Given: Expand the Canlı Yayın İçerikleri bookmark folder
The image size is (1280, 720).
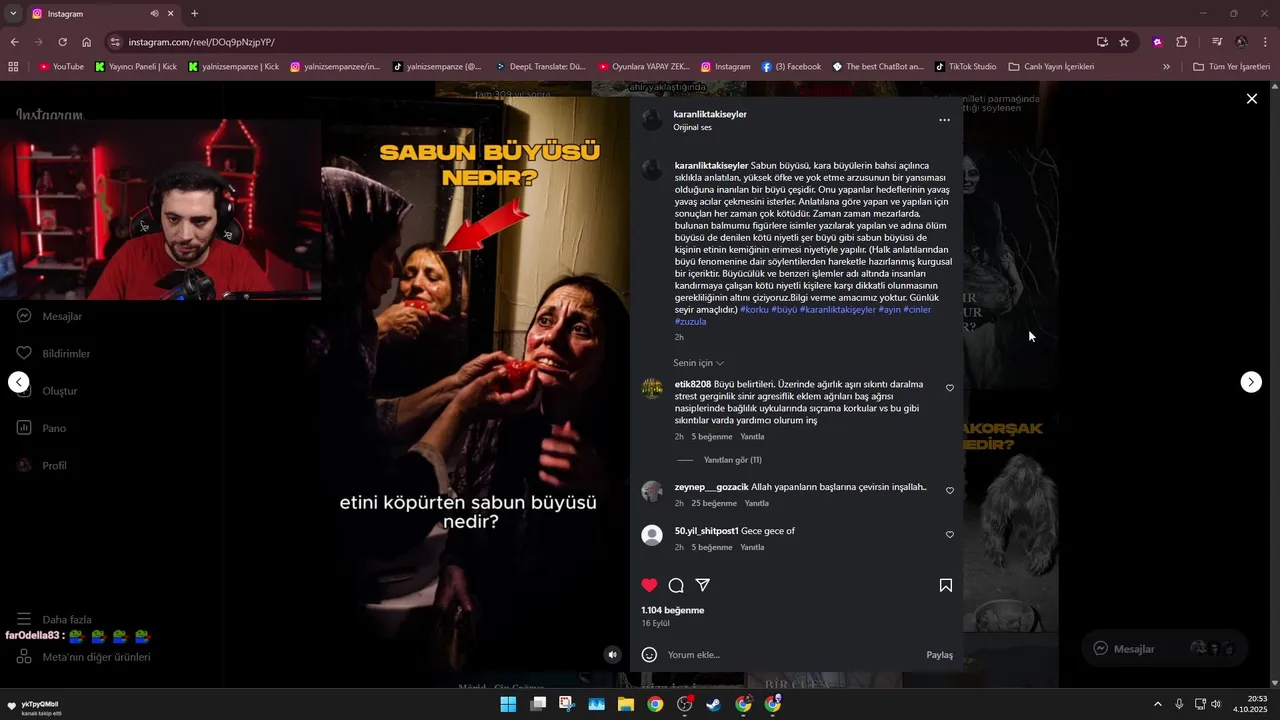Looking at the screenshot, I should [1051, 67].
